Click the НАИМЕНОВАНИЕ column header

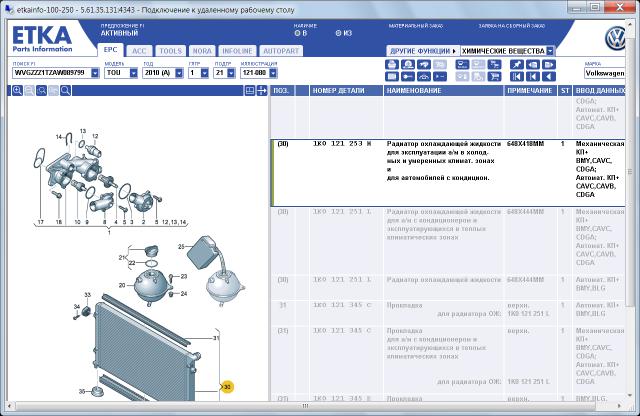(443, 91)
